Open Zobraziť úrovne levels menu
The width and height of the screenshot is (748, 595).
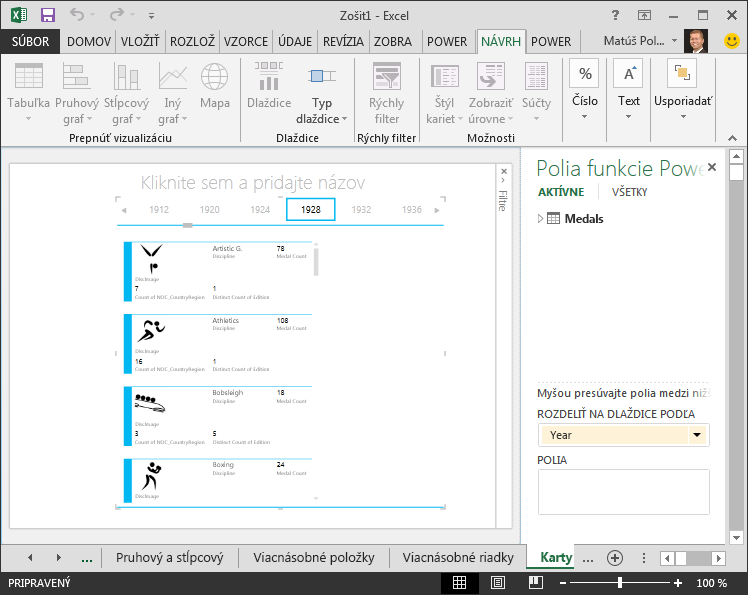(x=491, y=93)
